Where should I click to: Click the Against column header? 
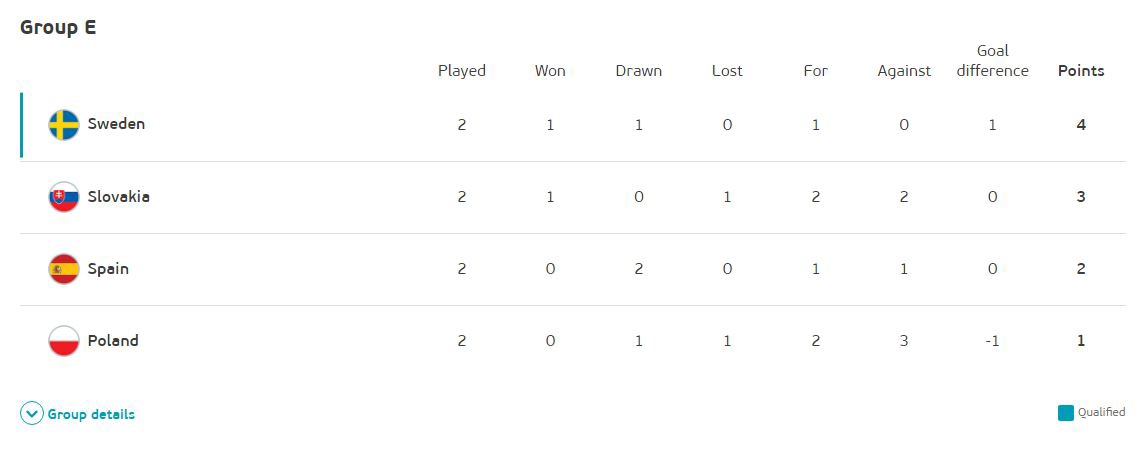(904, 71)
